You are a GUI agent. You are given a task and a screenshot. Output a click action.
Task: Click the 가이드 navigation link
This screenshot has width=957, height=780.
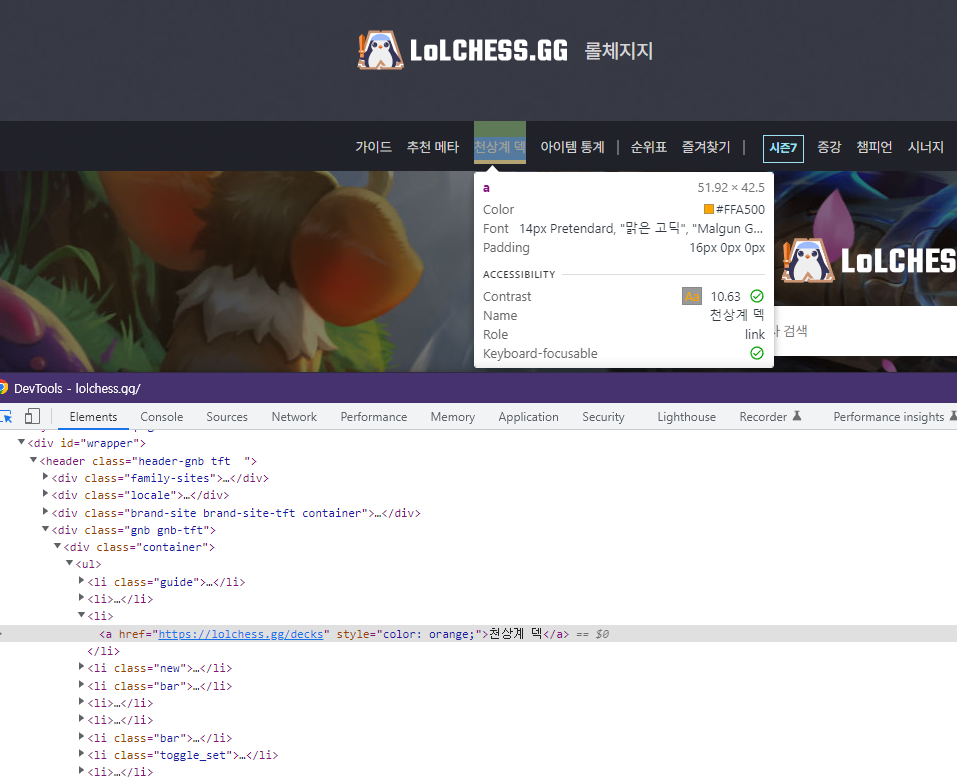(x=374, y=147)
